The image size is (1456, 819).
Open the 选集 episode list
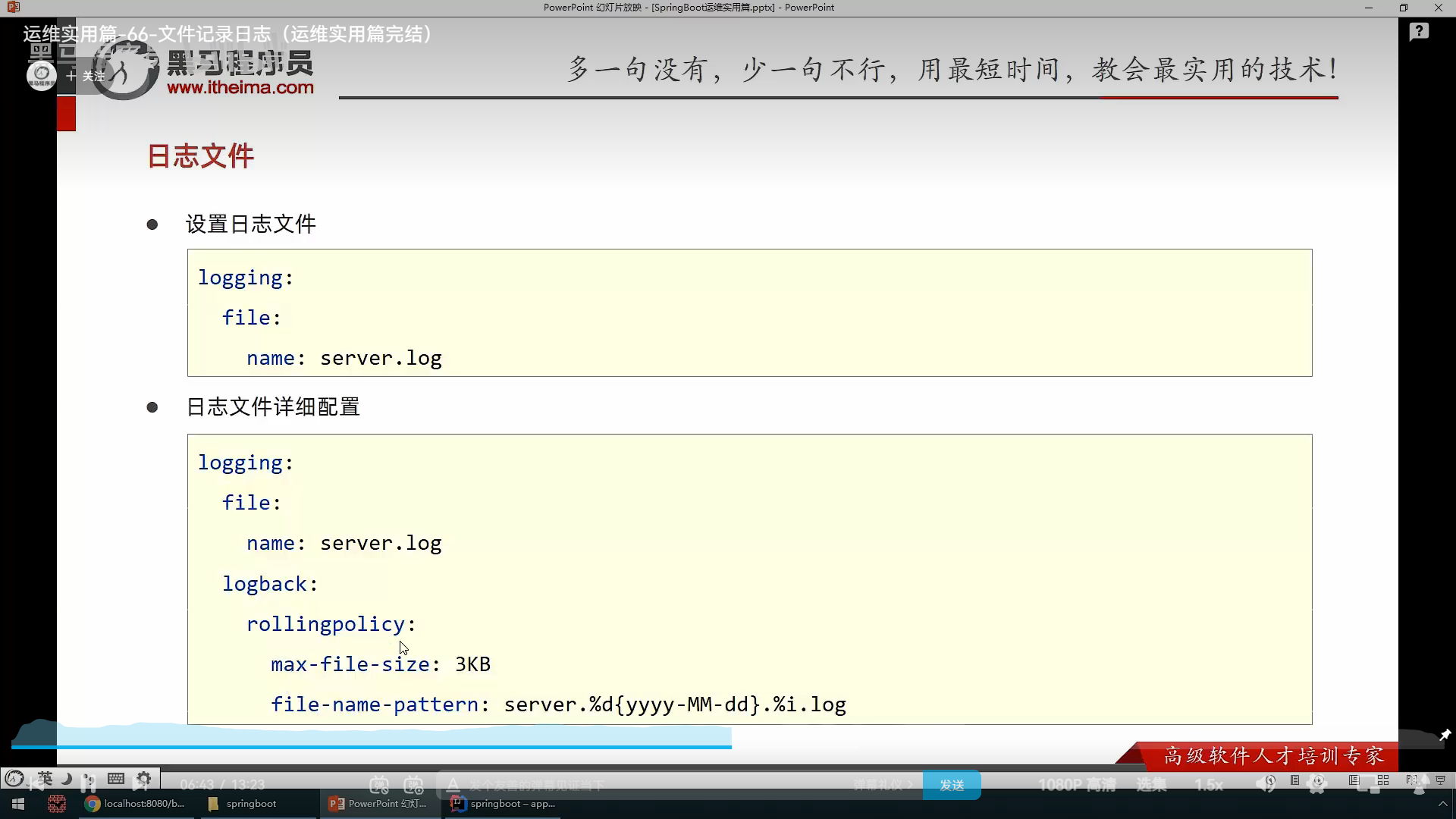(1151, 785)
